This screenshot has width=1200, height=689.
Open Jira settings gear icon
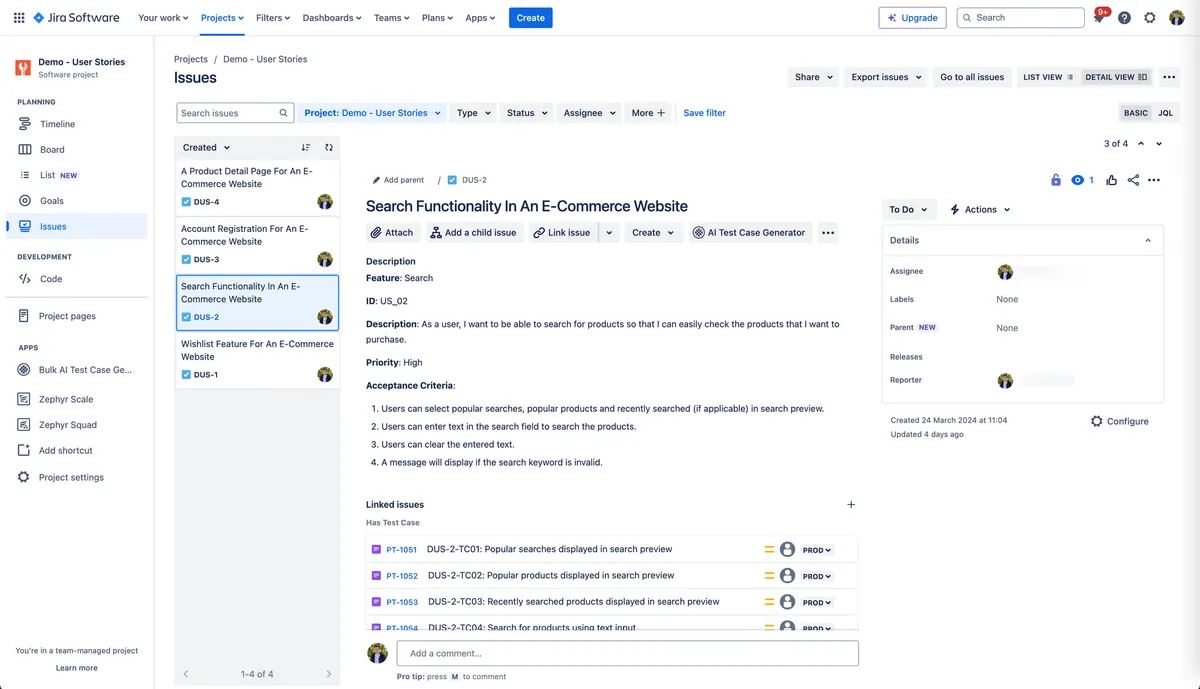point(1150,18)
